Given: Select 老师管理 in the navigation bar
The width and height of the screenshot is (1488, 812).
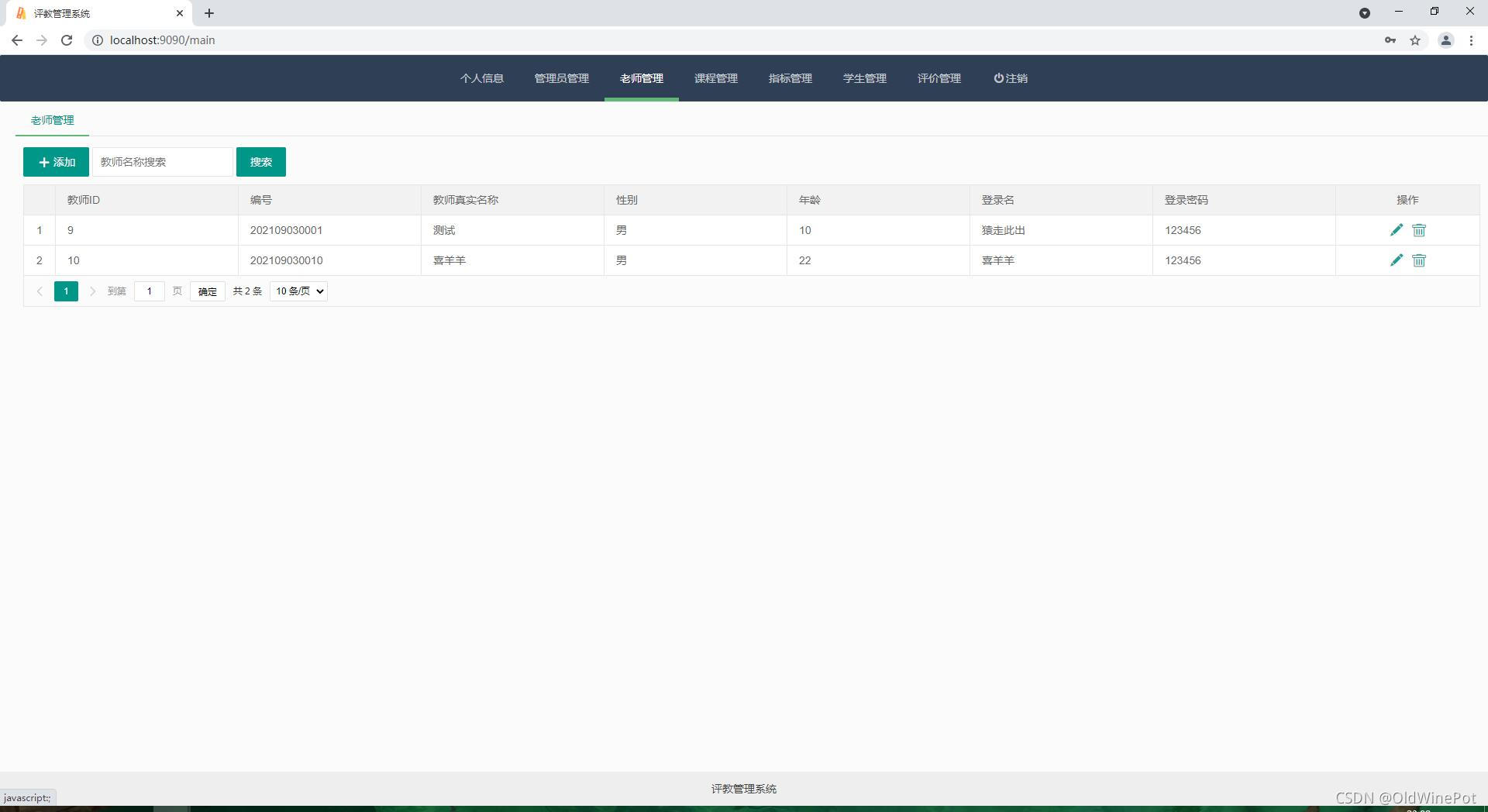Looking at the screenshot, I should click(x=642, y=78).
